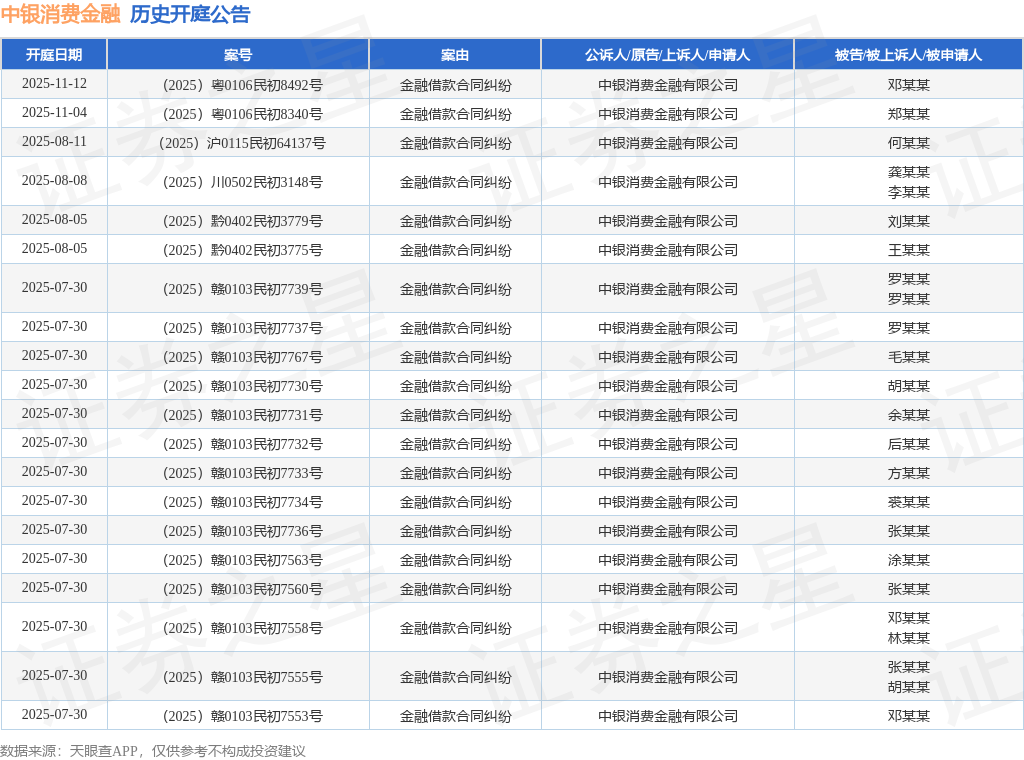This screenshot has width=1024, height=760.
Task: Click the 被告/被上诉人/被申请人 header
Action: (x=908, y=55)
